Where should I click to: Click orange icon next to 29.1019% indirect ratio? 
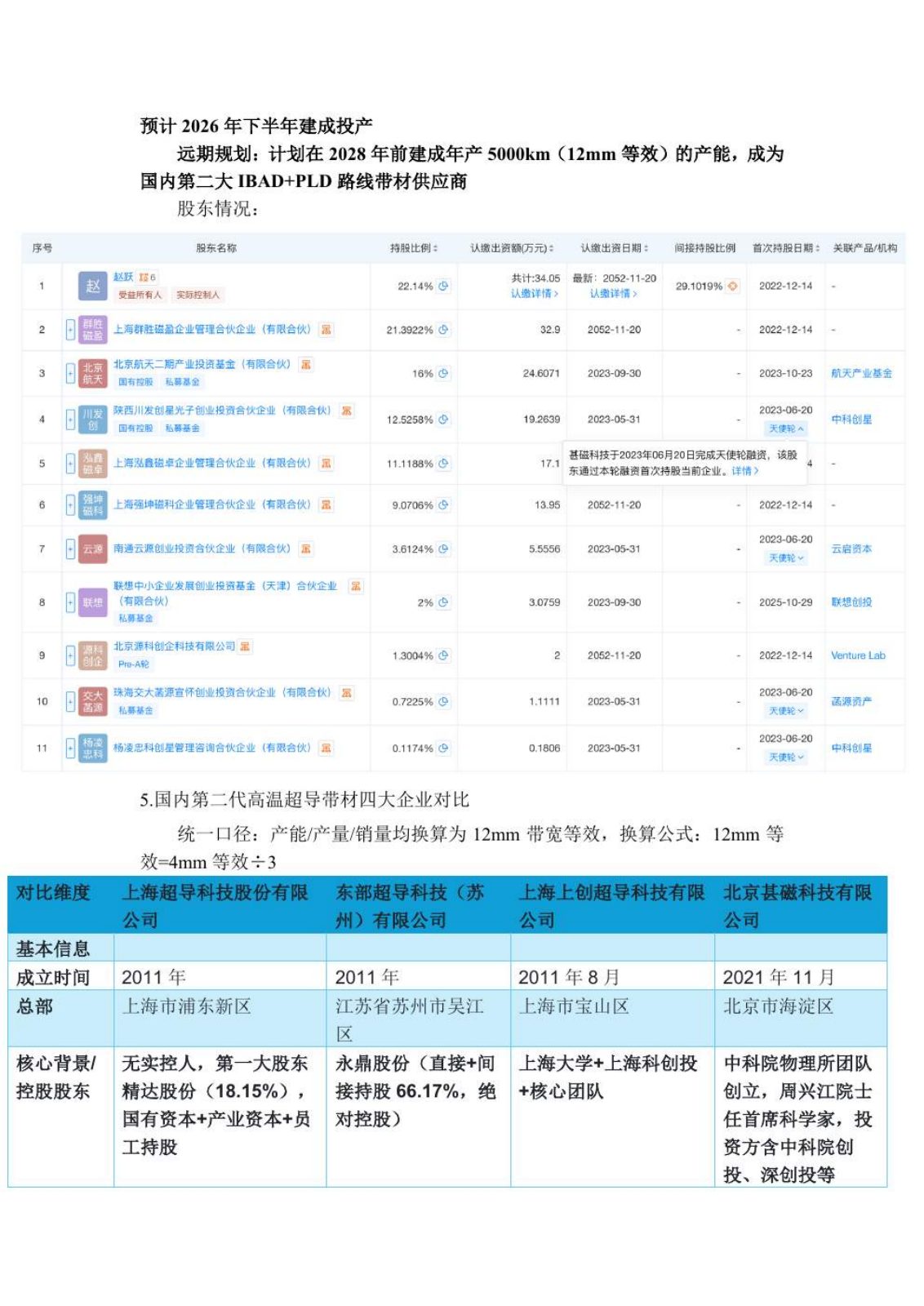732,287
